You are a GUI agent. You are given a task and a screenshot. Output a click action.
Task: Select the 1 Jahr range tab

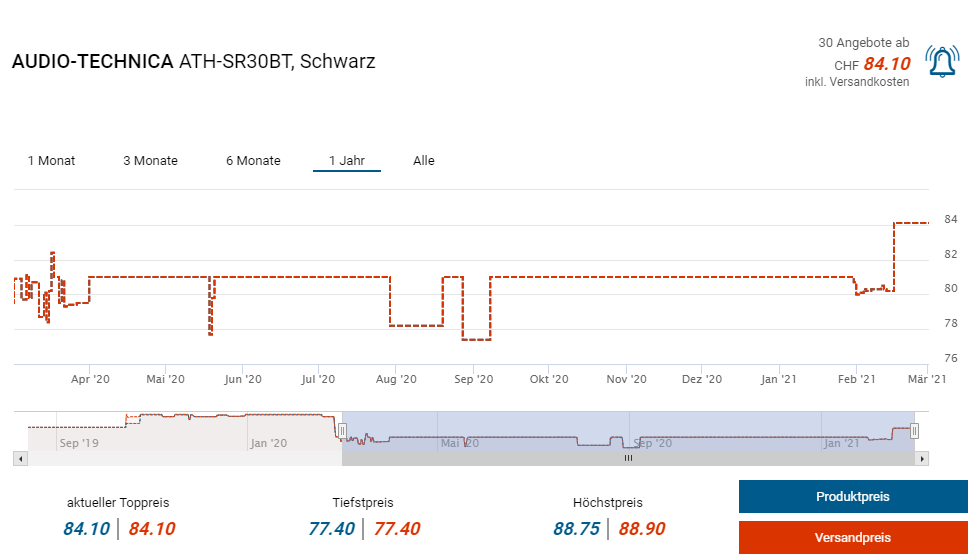[347, 161]
